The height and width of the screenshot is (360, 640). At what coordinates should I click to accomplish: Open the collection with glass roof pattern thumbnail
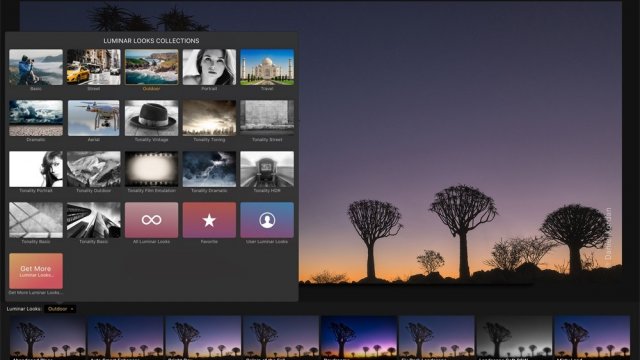36,220
